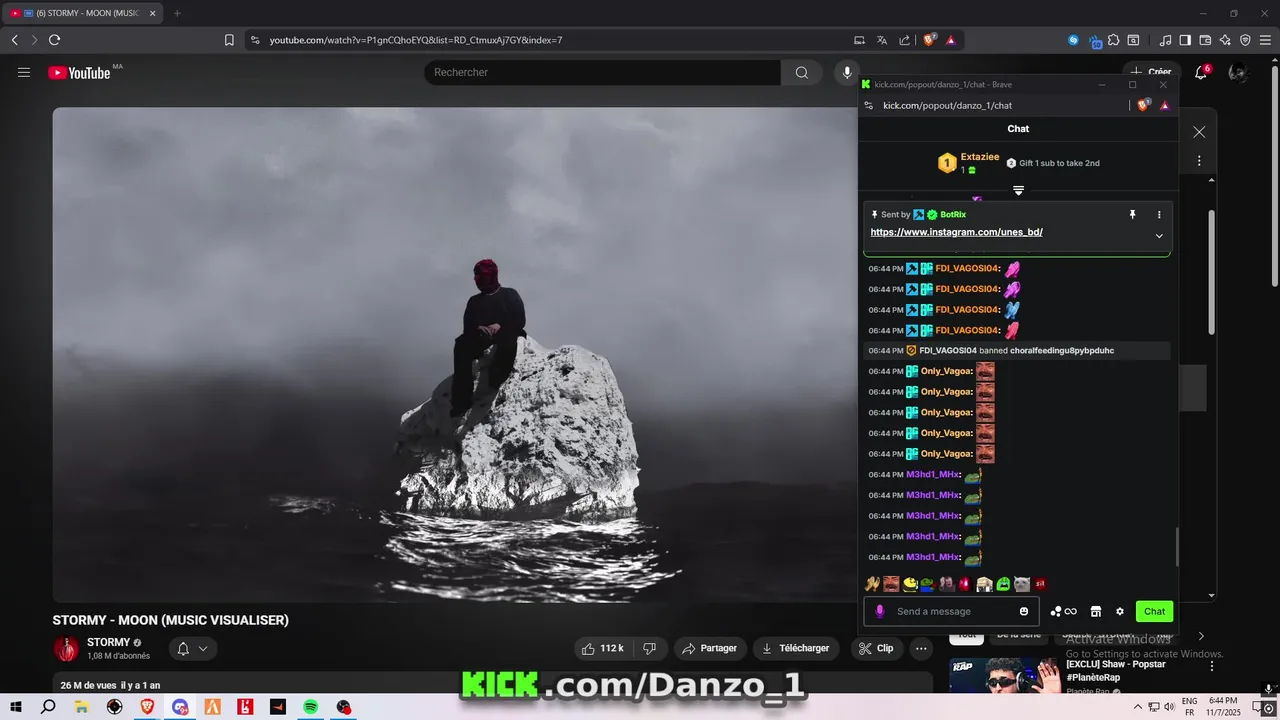The width and height of the screenshot is (1280, 720).
Task: Open the STORMY channel name link
Action: coord(108,642)
